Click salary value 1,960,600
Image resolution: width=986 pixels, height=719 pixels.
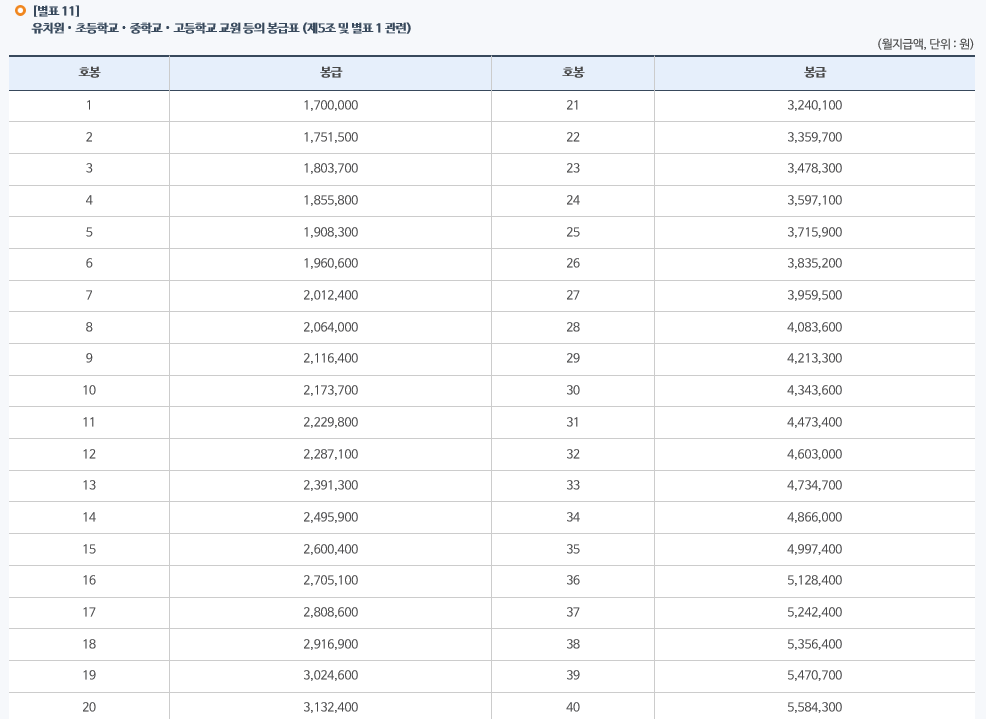[331, 264]
